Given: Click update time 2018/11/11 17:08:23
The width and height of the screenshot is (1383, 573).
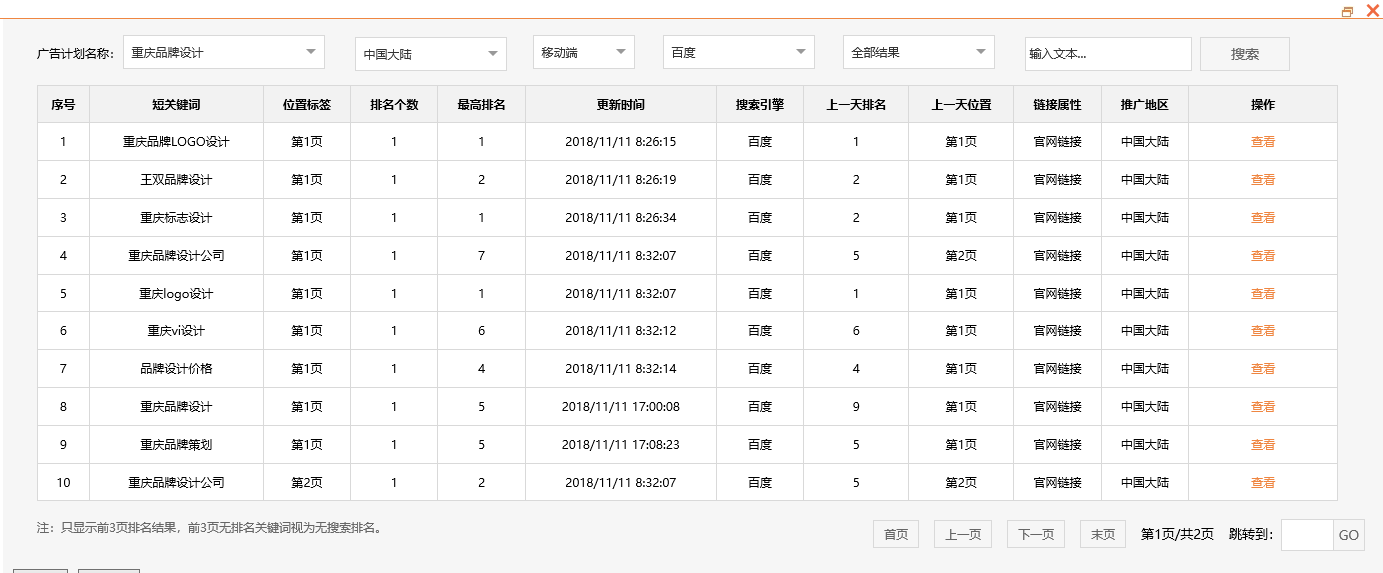Looking at the screenshot, I should (x=621, y=445).
